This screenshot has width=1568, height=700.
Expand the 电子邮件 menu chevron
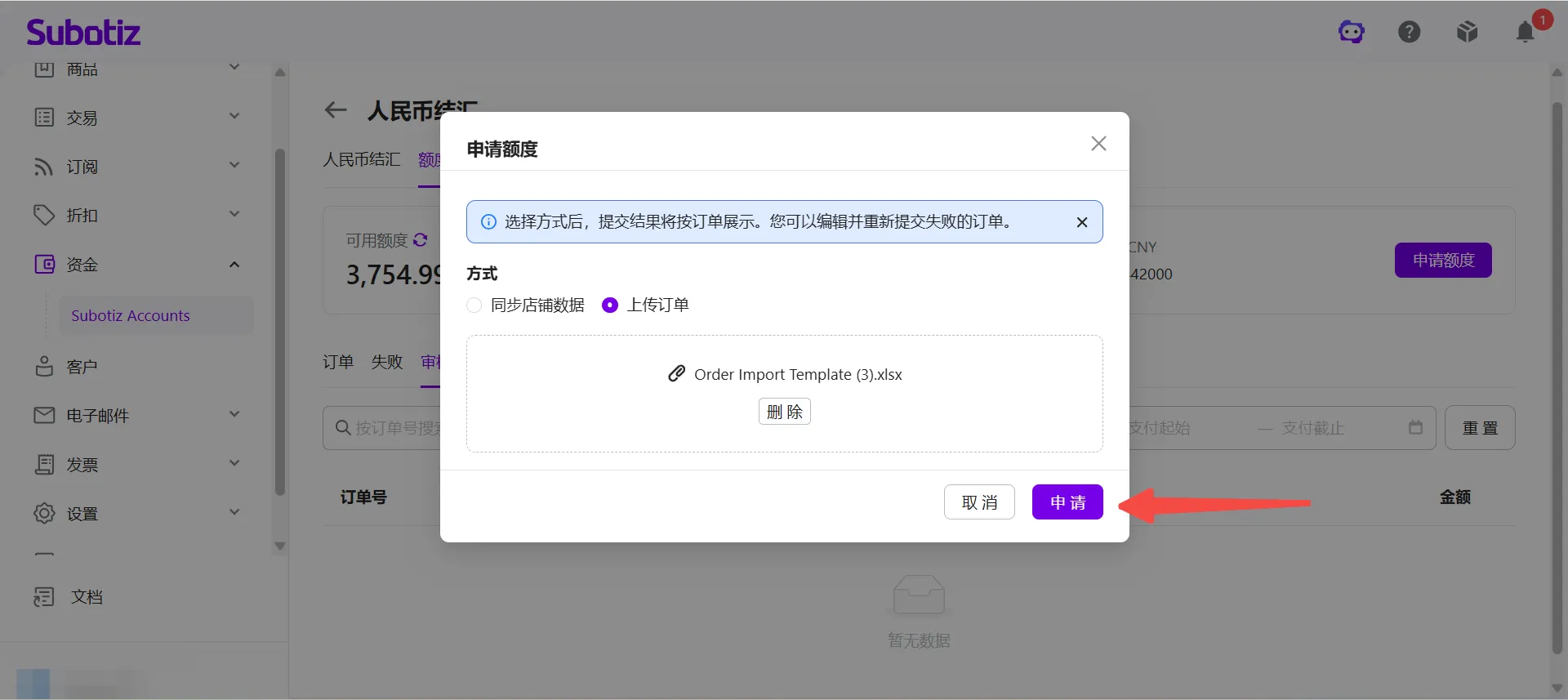coord(234,414)
